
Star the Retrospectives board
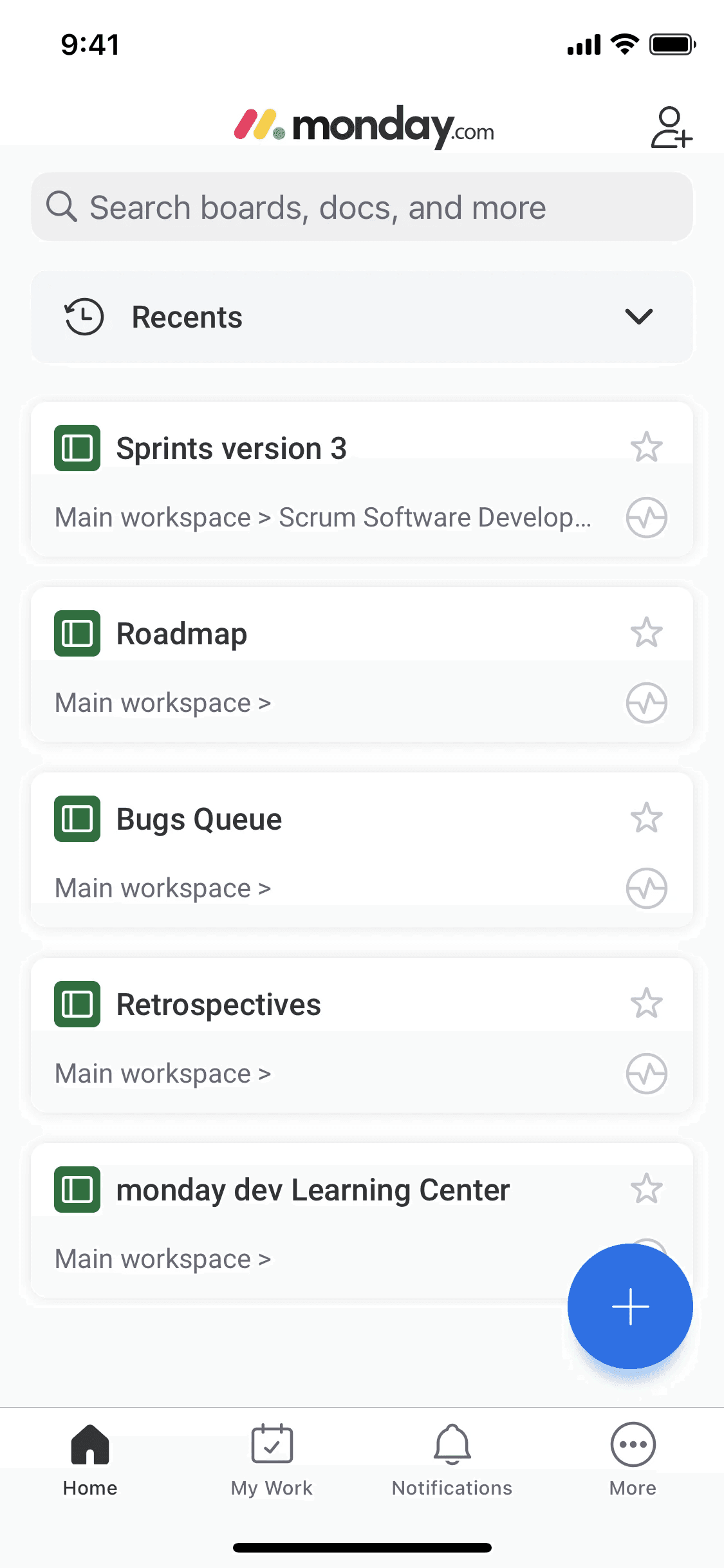coord(646,1003)
